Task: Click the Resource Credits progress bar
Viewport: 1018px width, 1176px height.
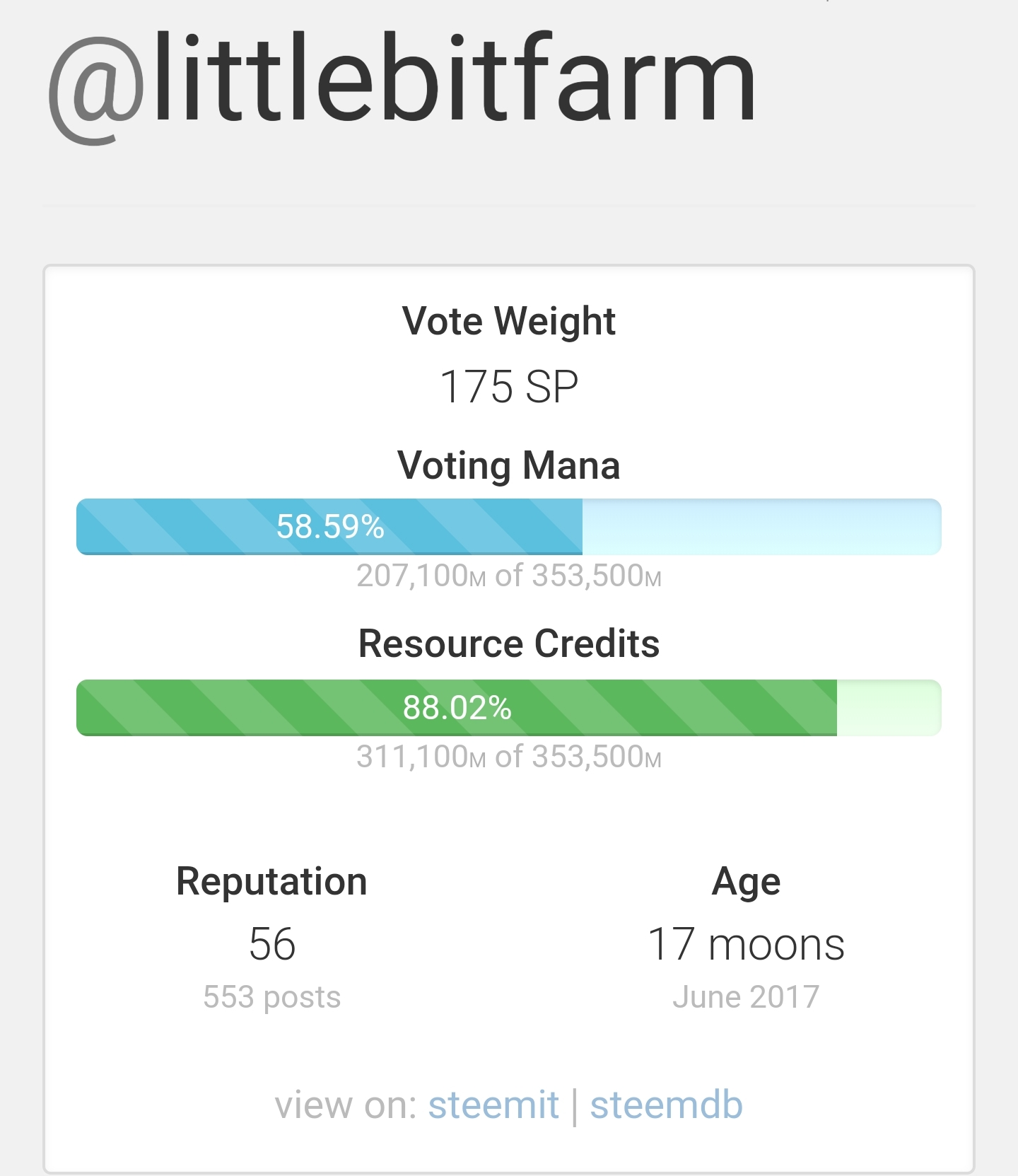Action: click(x=509, y=708)
